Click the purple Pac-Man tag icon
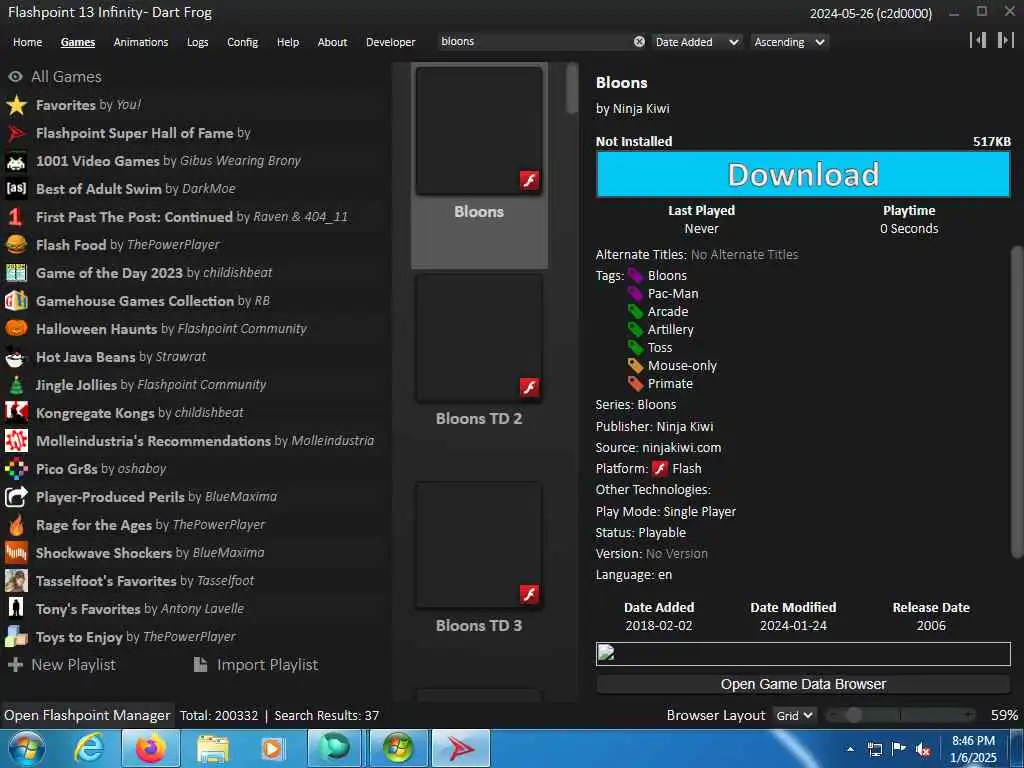The height and width of the screenshot is (768, 1024). pyautogui.click(x=635, y=294)
